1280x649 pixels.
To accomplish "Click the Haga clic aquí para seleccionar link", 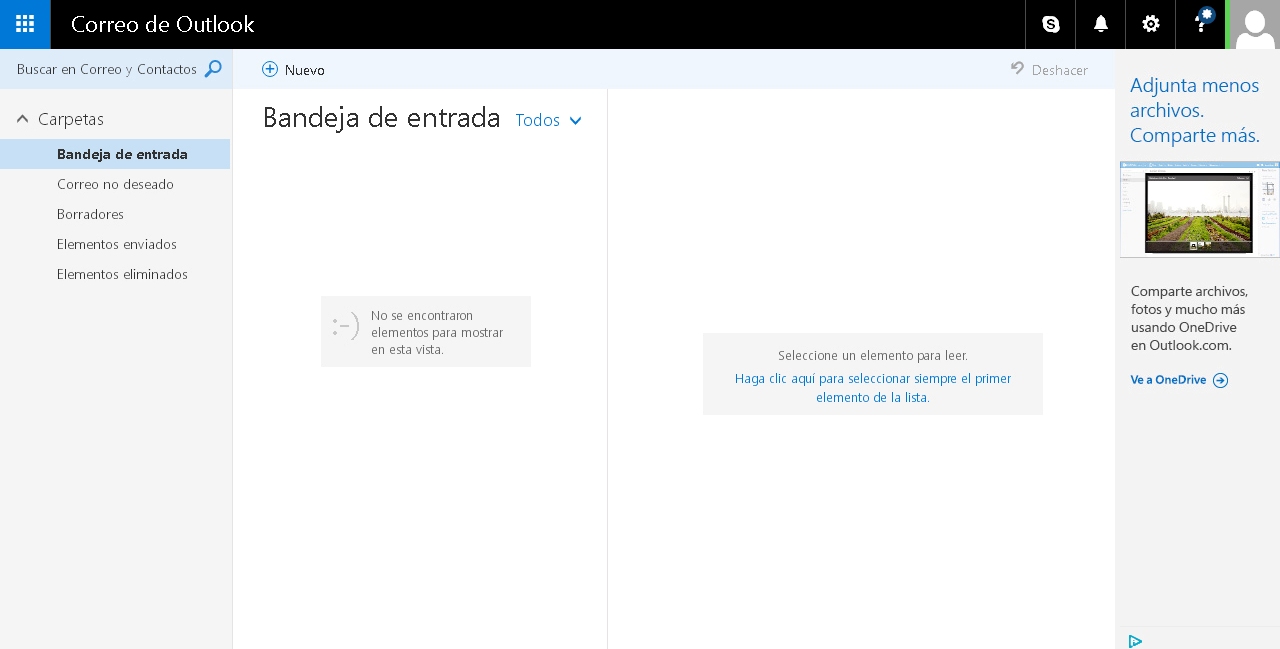I will click(x=873, y=388).
